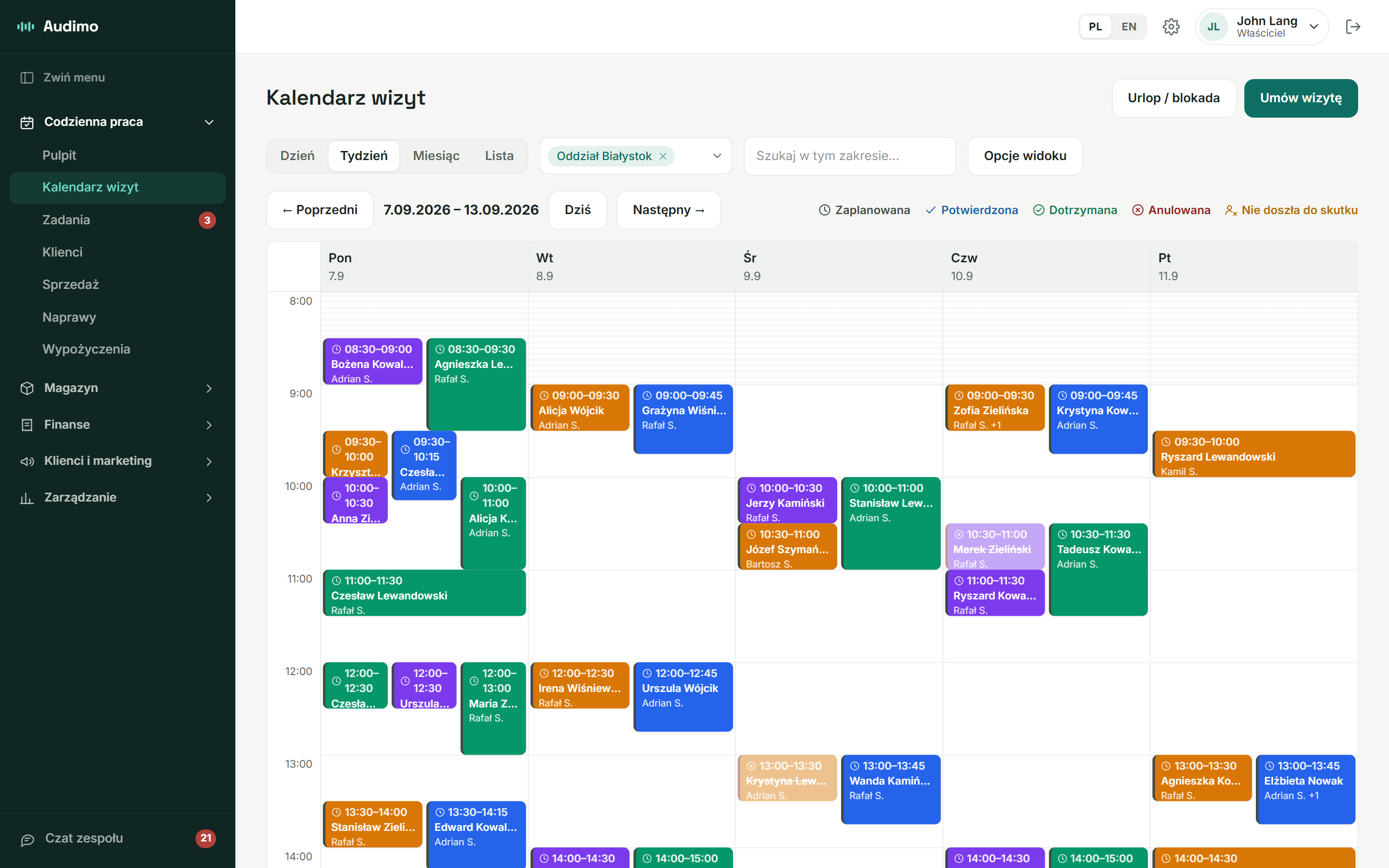Viewport: 1389px width, 868px height.
Task: Go to Następny week
Action: (668, 210)
